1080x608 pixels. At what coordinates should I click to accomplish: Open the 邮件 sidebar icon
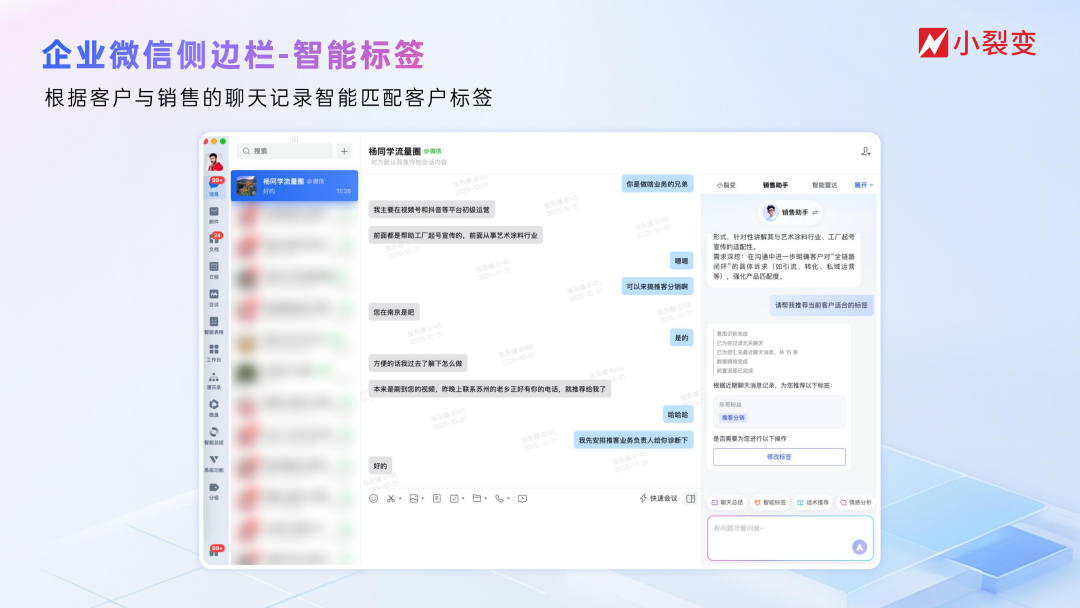(x=213, y=209)
